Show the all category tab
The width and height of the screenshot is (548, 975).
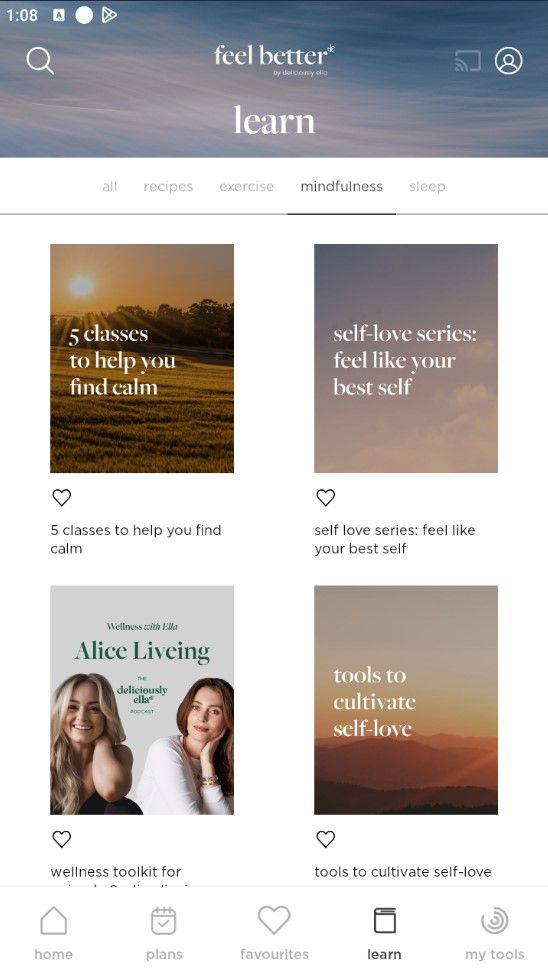(109, 187)
